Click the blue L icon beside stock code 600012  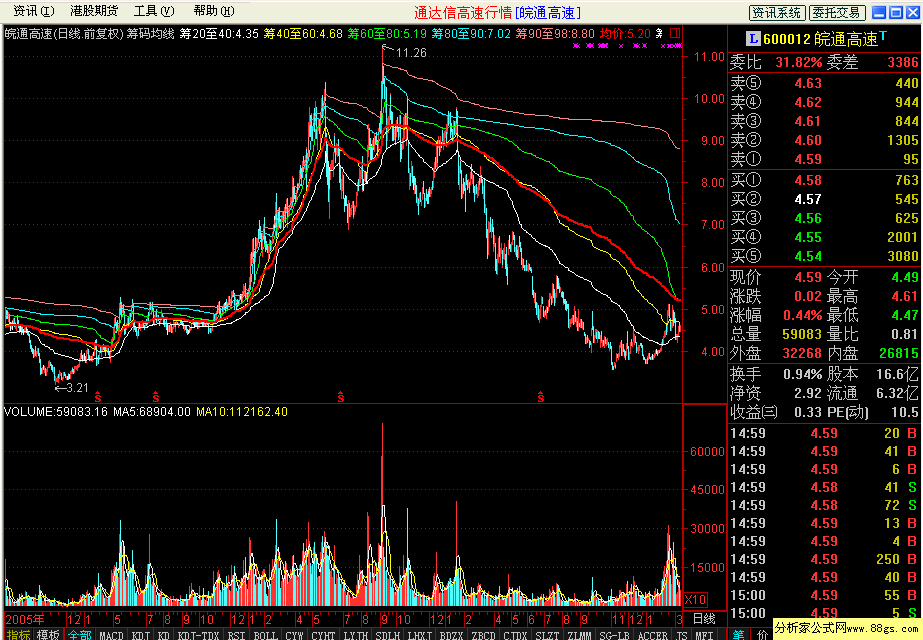pyautogui.click(x=753, y=39)
